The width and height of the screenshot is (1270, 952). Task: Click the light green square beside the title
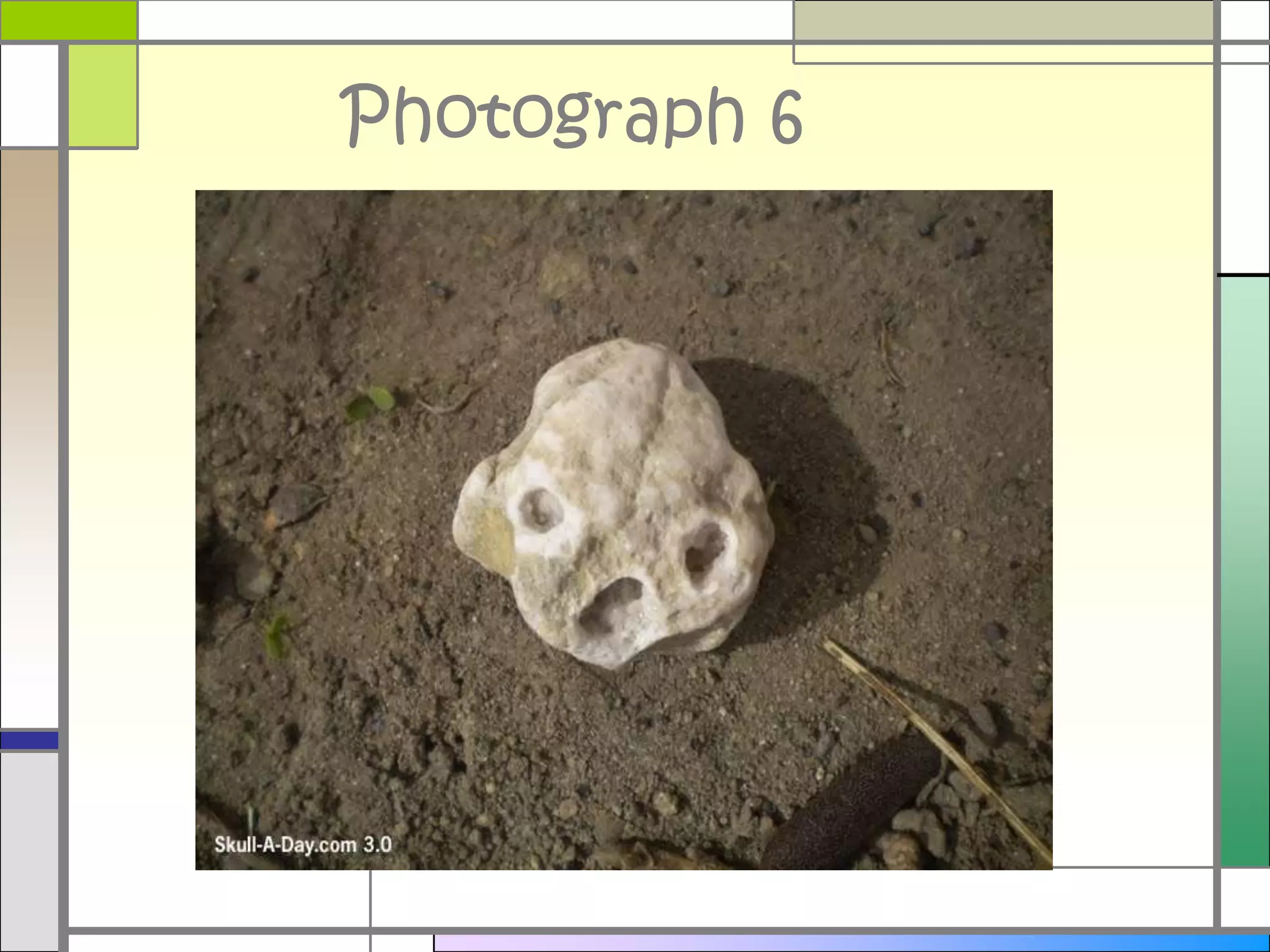(102, 96)
